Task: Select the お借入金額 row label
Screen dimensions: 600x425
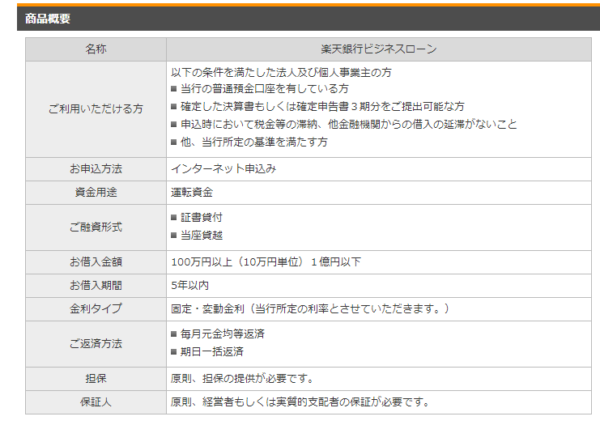Action: (96, 262)
